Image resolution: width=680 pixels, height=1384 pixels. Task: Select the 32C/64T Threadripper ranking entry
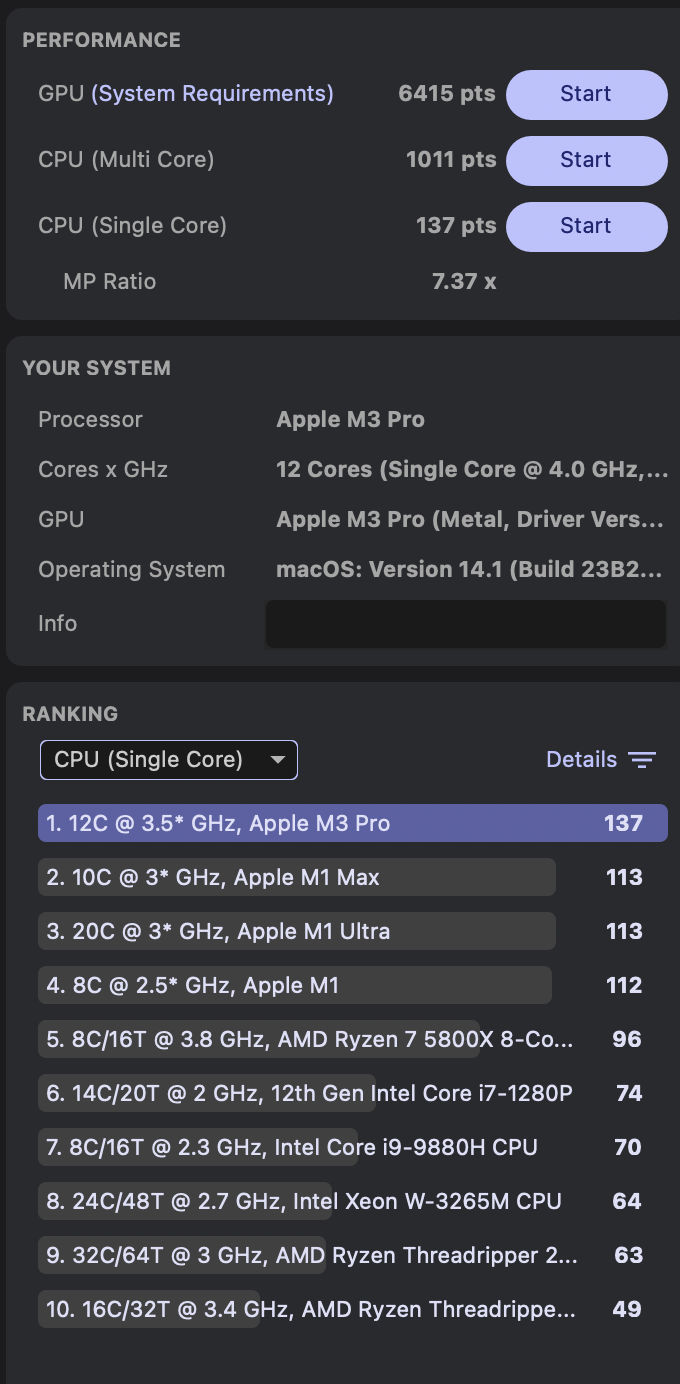pos(310,1256)
